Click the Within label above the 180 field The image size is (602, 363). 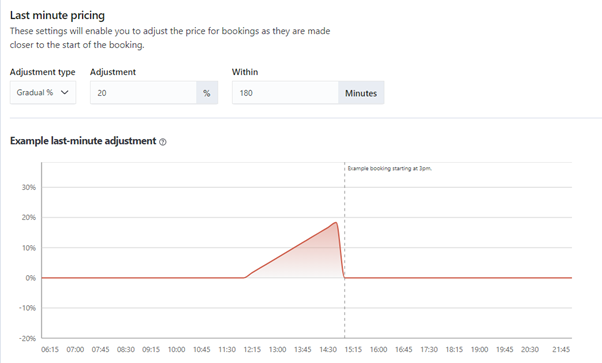pos(245,72)
